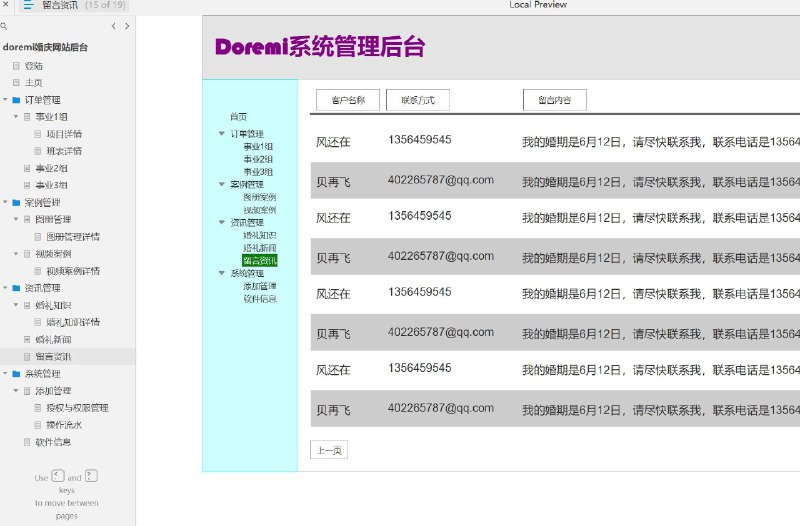Open 事业3组 page in sitemap sidebar
This screenshot has height=526, width=800.
point(52,185)
